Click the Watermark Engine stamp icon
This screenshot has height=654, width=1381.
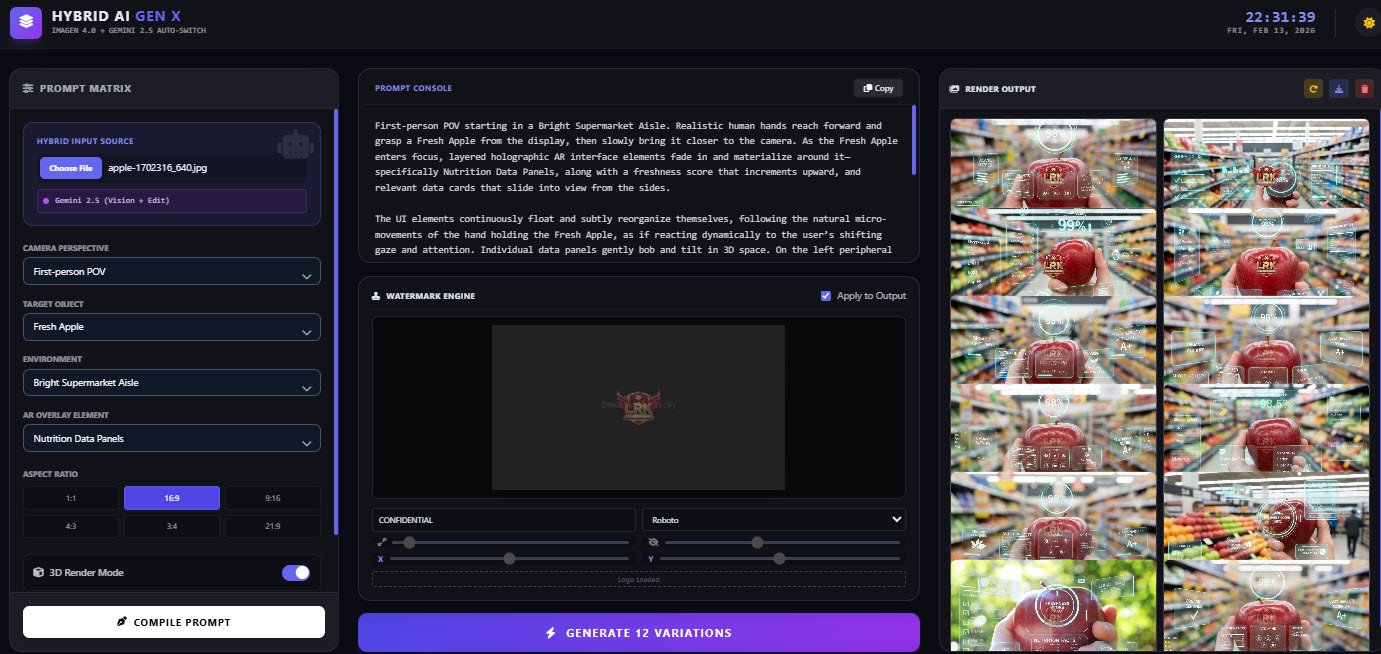[376, 296]
